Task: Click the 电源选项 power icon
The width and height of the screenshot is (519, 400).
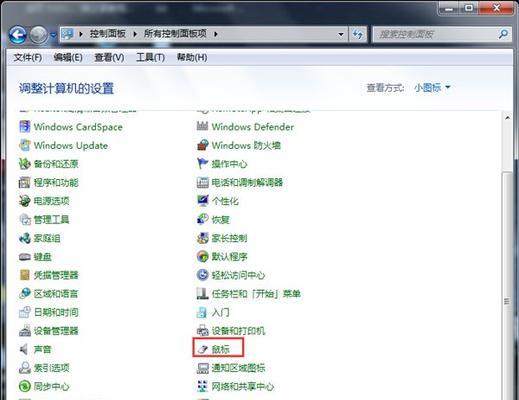Action: pyautogui.click(x=25, y=201)
